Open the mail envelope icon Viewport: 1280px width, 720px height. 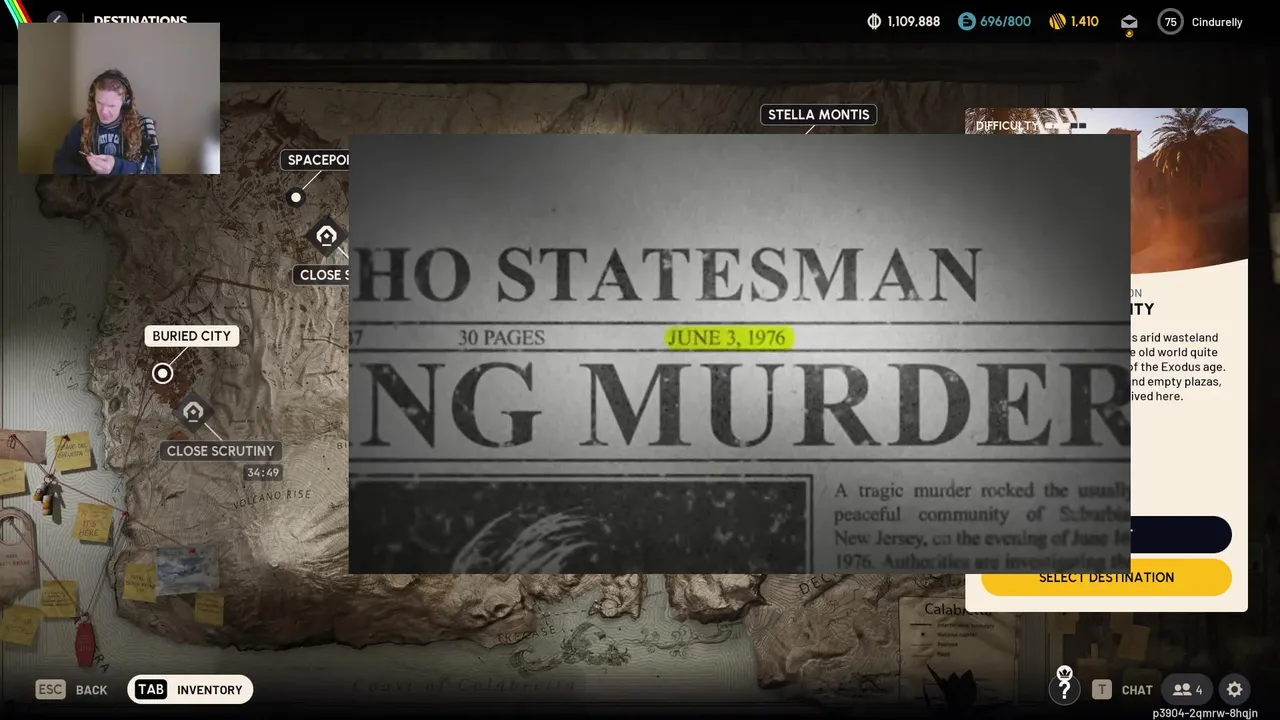1129,22
